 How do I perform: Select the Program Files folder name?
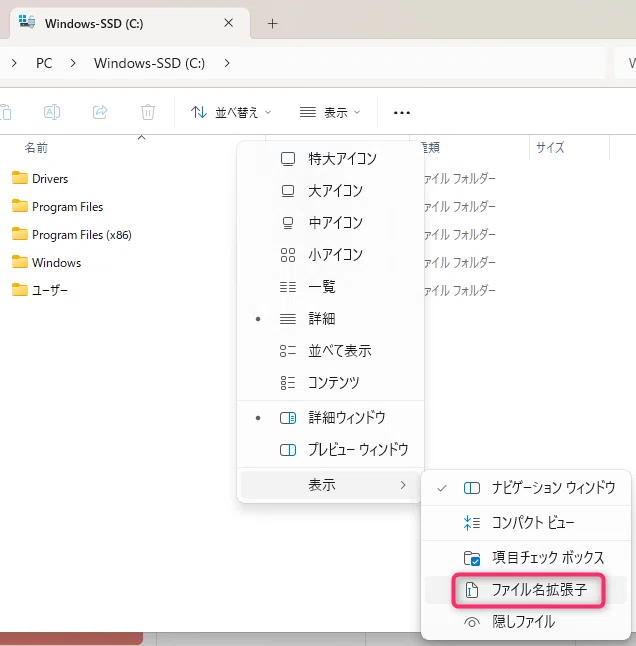(x=68, y=207)
